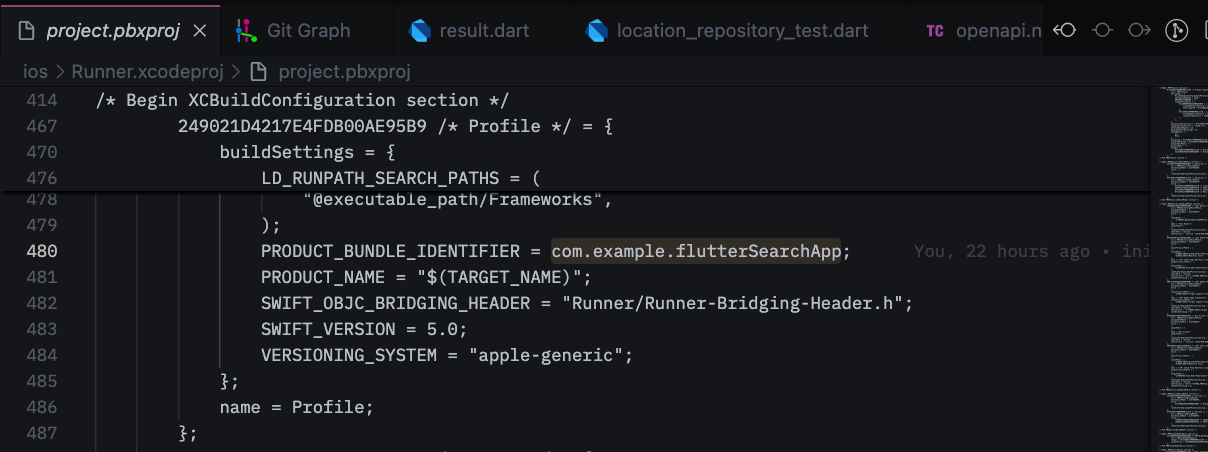Open previous change GitLens arrow icon
Screen dimensions: 1208x452
[1066, 30]
